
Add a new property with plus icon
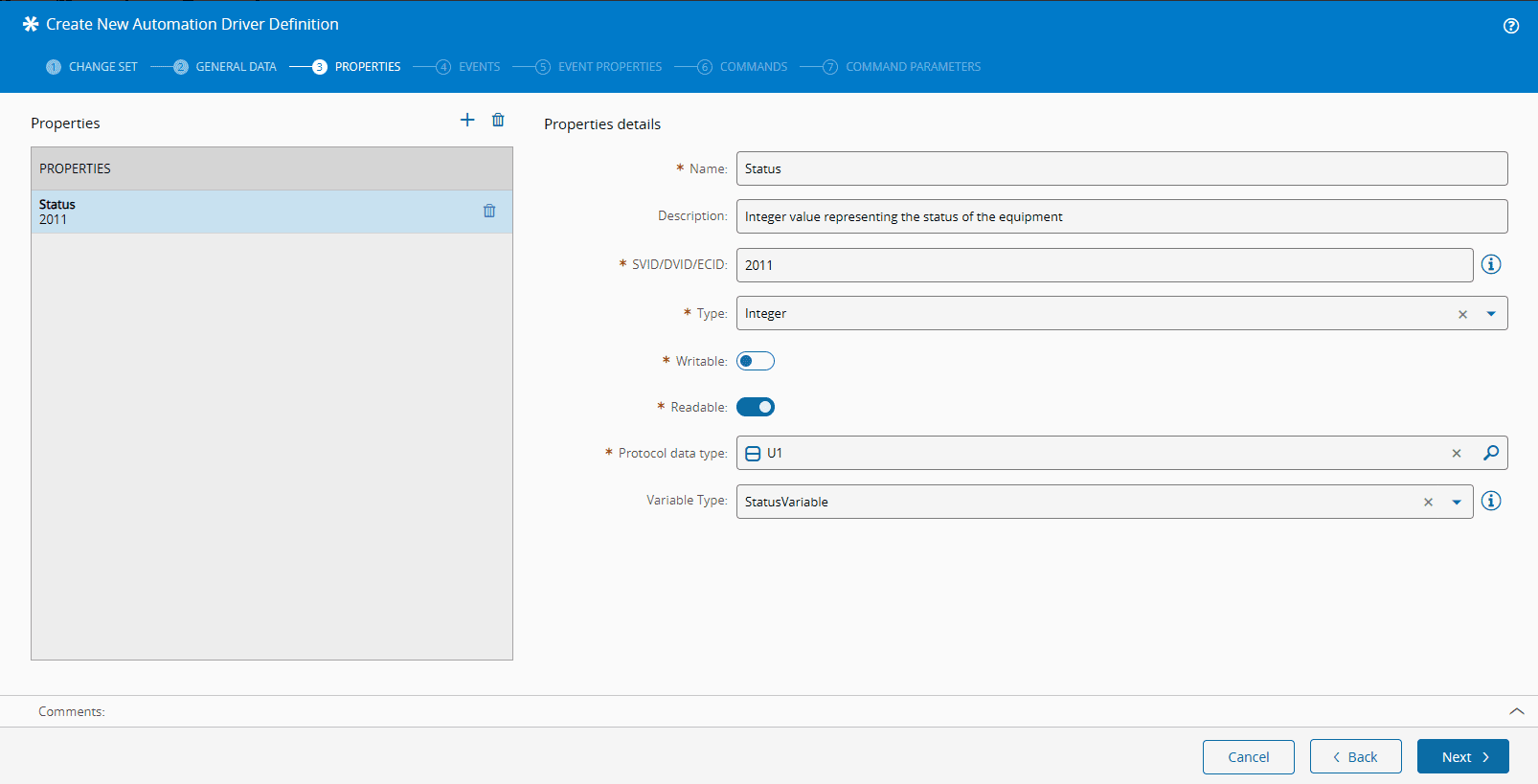tap(467, 120)
